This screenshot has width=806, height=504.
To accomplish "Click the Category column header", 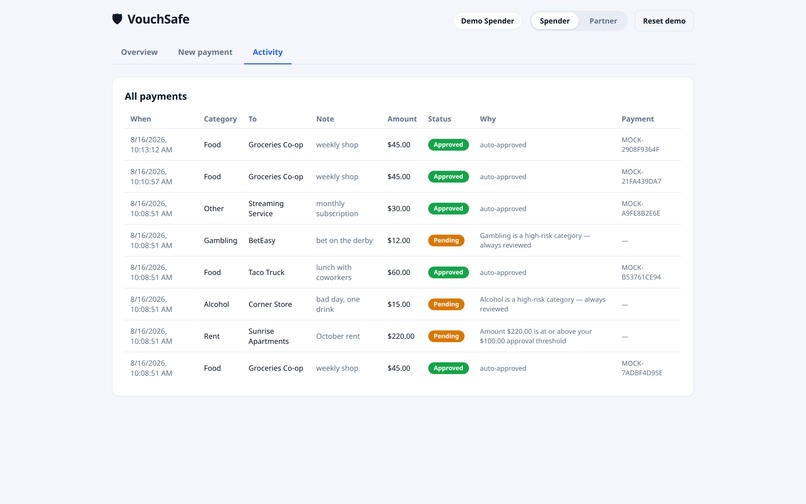I will pos(220,119).
